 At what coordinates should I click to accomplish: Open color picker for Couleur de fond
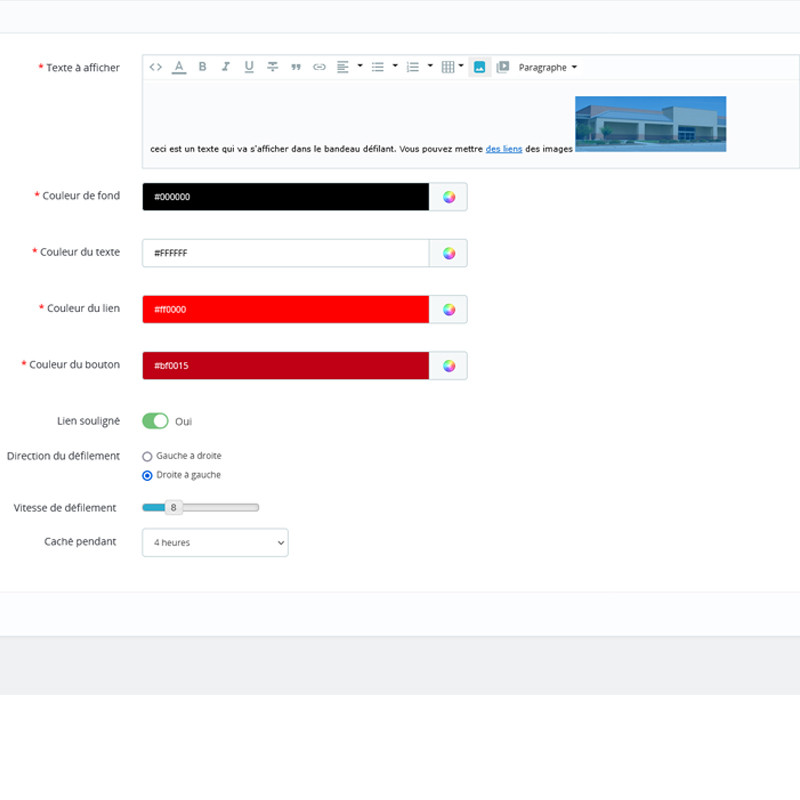tap(449, 197)
